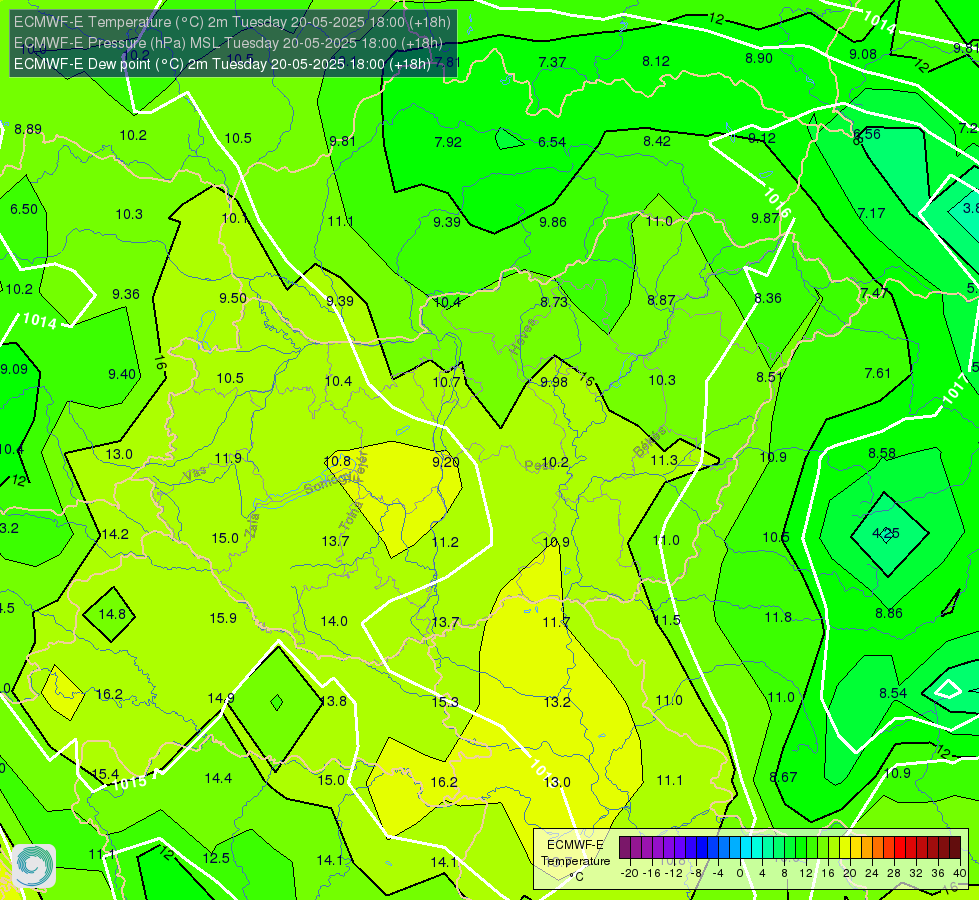Click the 15.4 temperature value
Image resolution: width=979 pixels, height=900 pixels.
click(x=105, y=774)
